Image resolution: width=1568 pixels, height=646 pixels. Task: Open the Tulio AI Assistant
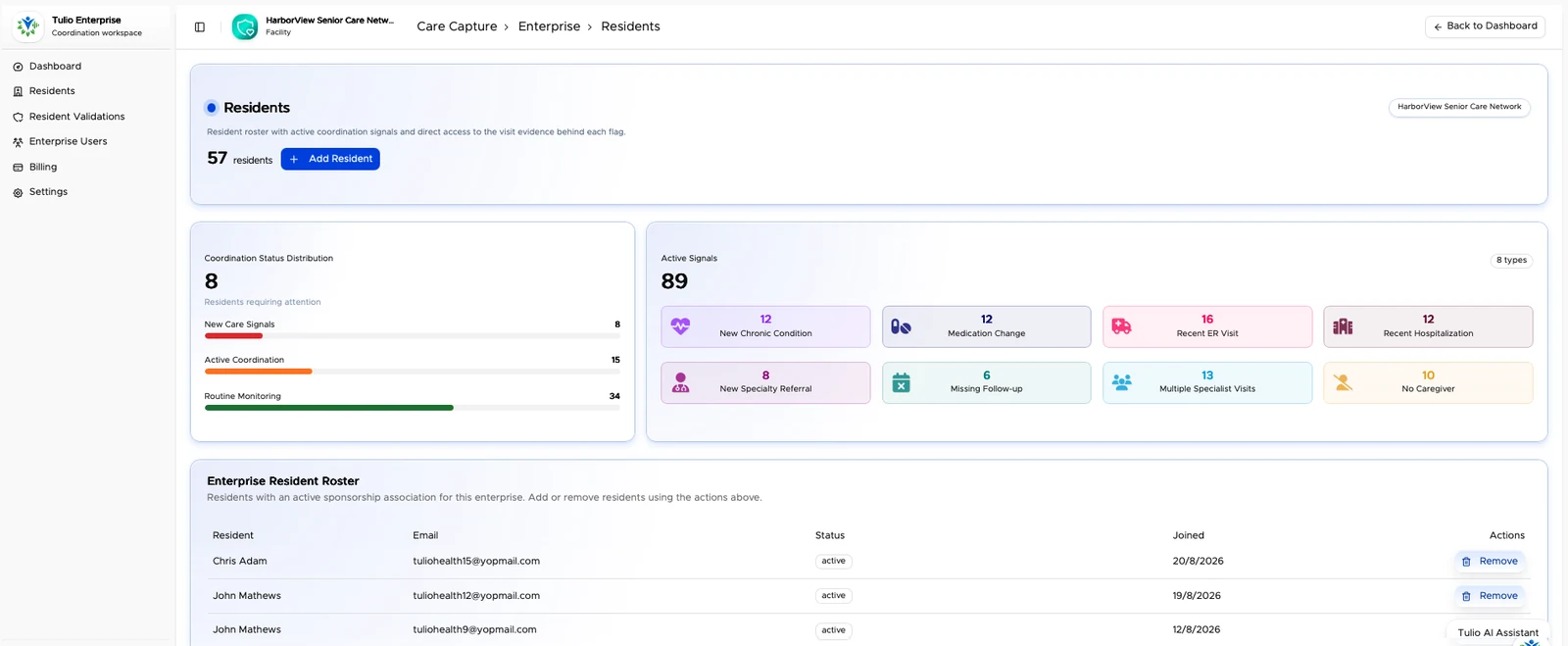(x=1497, y=632)
